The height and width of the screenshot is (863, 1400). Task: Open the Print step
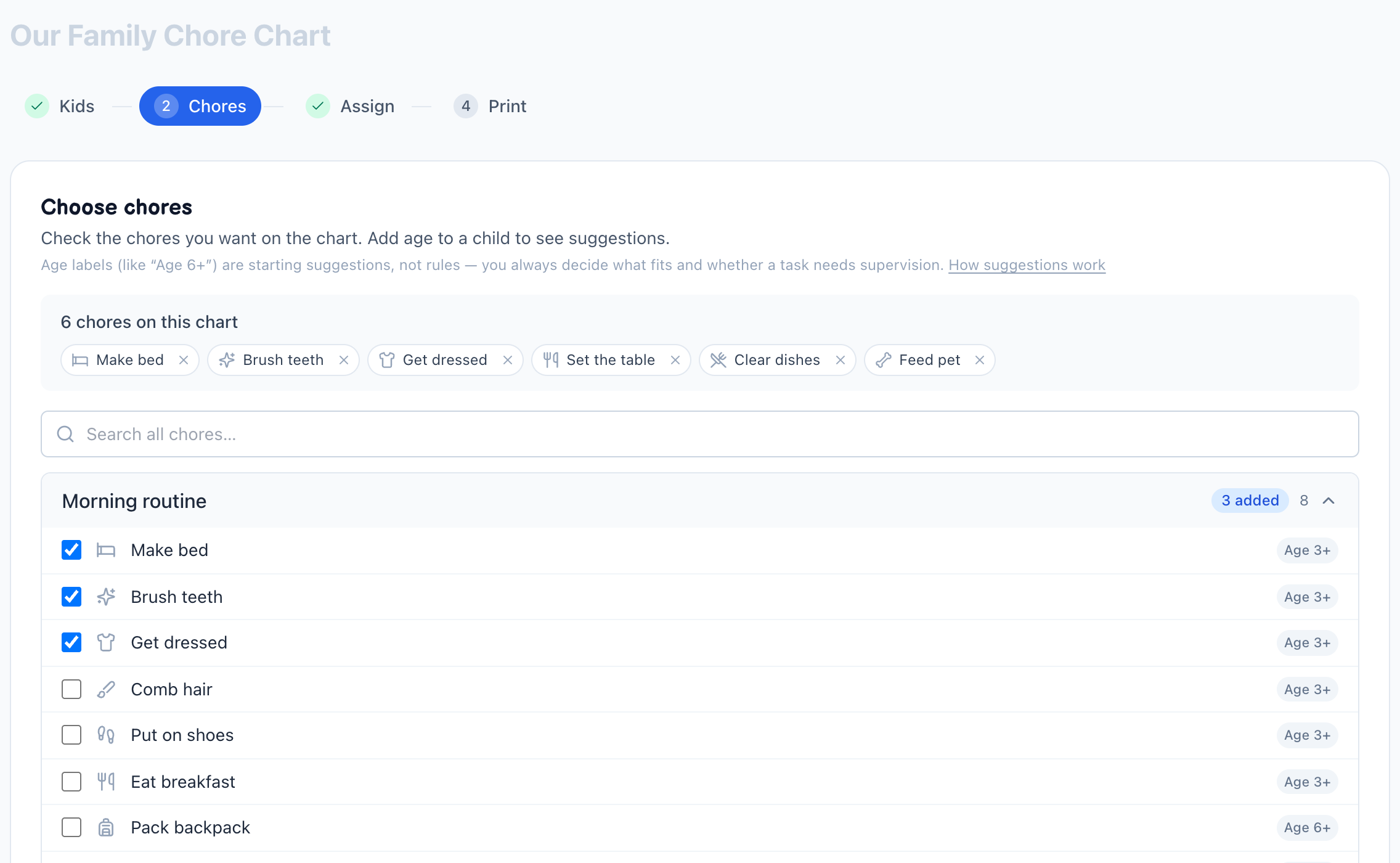point(490,106)
